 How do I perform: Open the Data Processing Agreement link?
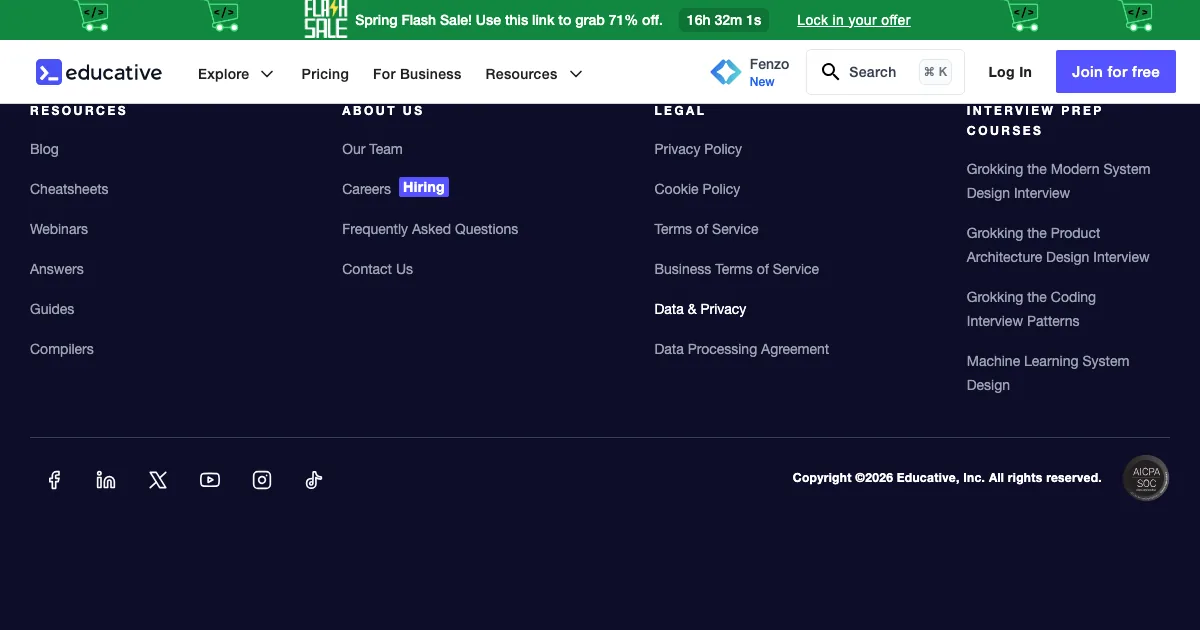click(741, 349)
